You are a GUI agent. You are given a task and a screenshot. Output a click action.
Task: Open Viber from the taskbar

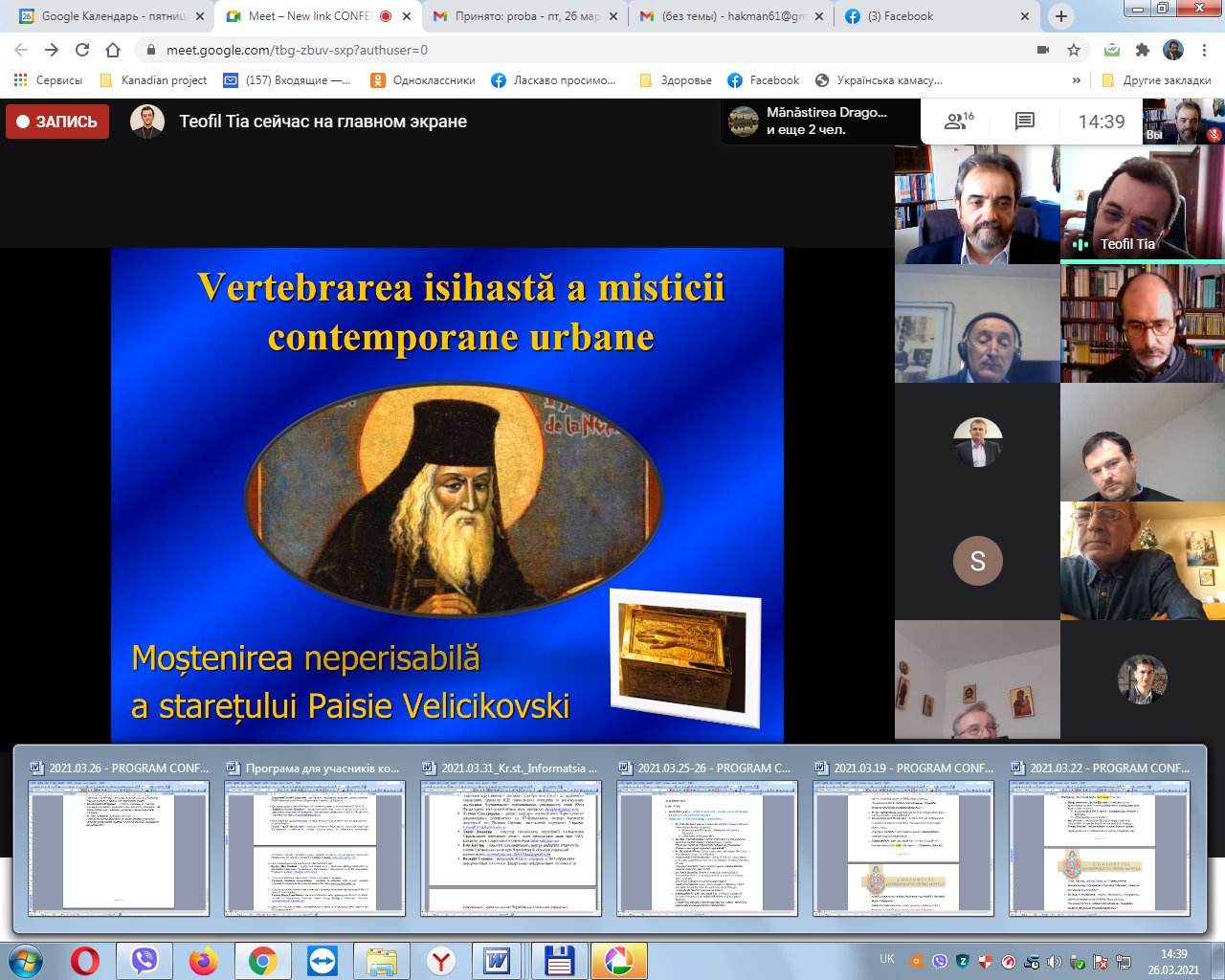pyautogui.click(x=145, y=961)
